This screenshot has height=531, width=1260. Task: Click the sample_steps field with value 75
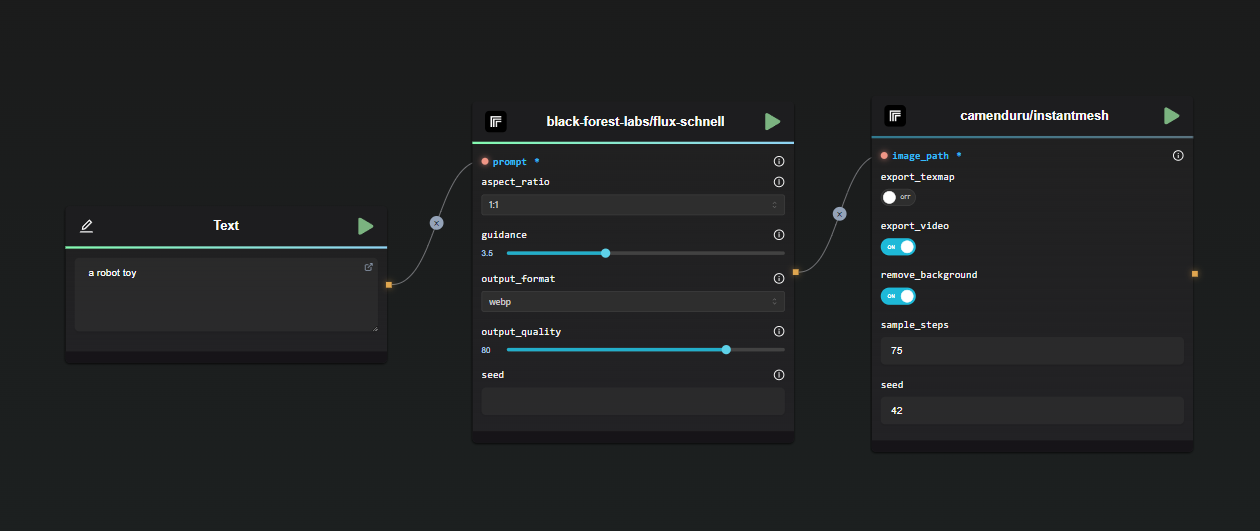(1032, 351)
